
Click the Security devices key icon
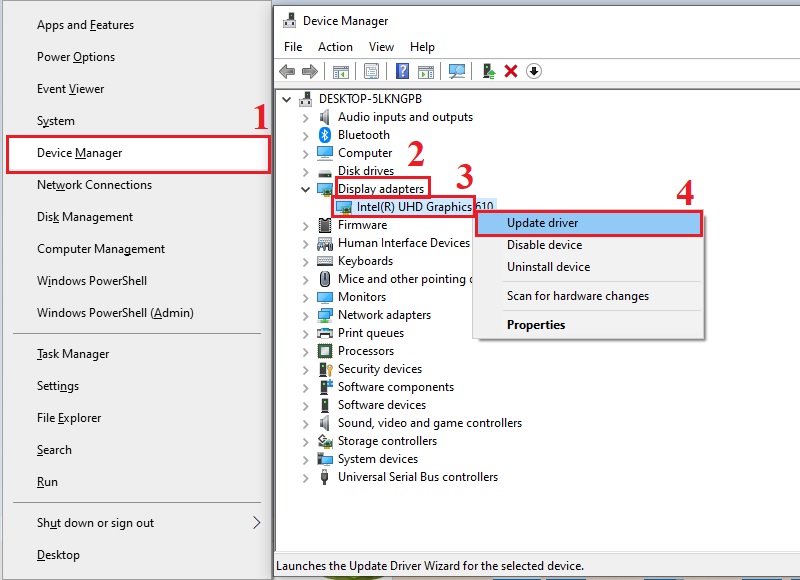pyautogui.click(x=325, y=369)
